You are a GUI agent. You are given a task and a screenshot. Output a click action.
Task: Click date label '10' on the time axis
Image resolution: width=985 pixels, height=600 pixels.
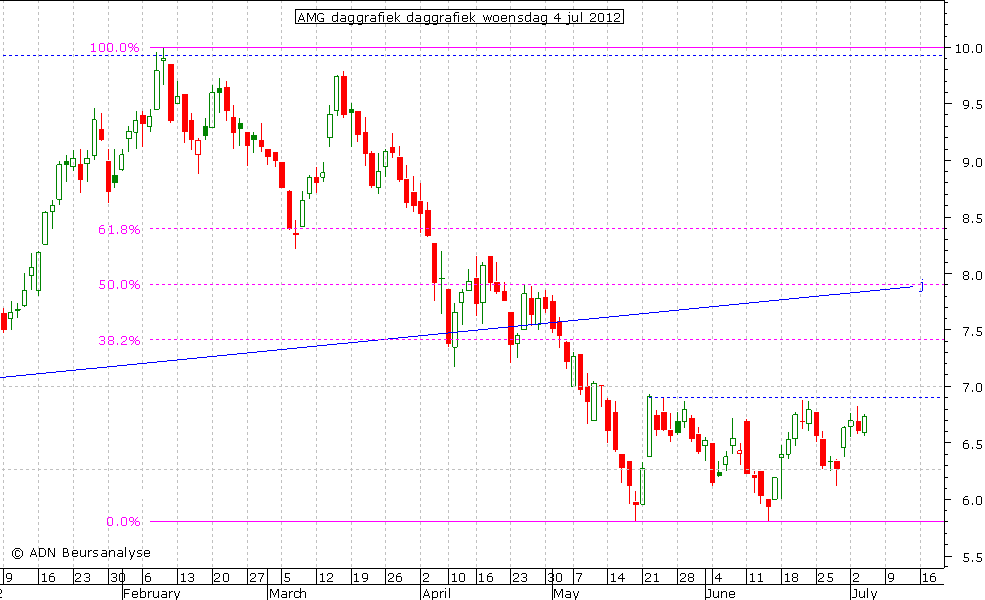[459, 577]
